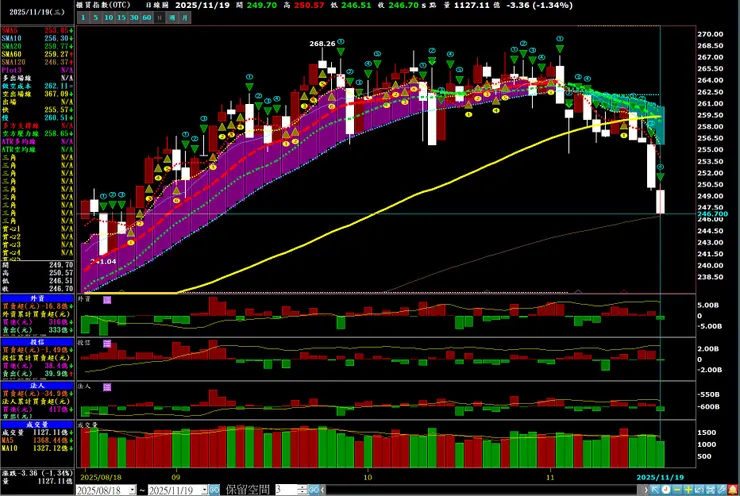Select the weekly (週) period button
This screenshot has width=740, height=496.
pyautogui.click(x=172, y=17)
